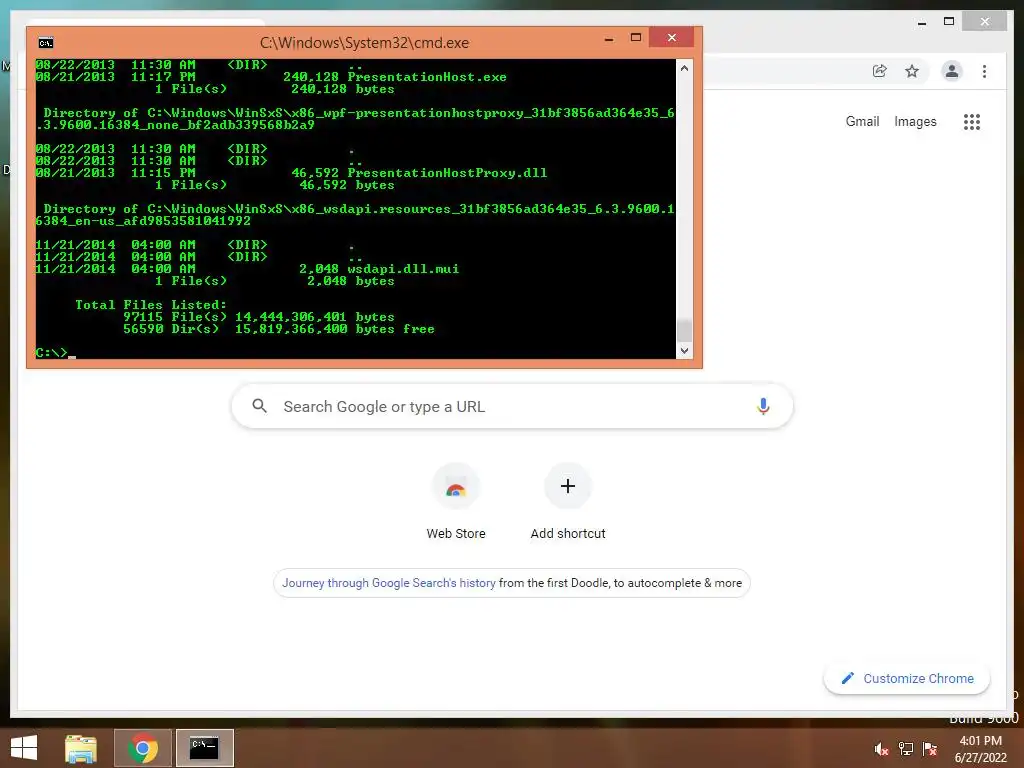Click the cmd scrollbar thumb
This screenshot has height=768, width=1024.
(684, 330)
